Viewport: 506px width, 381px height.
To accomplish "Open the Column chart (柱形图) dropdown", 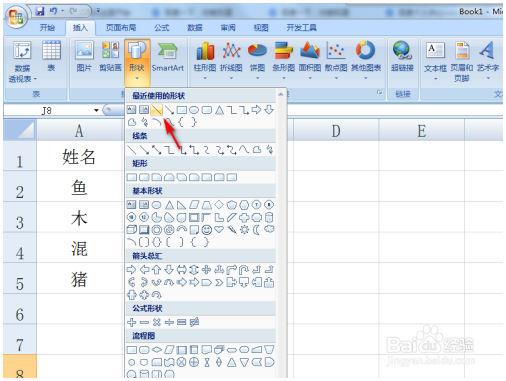I will coord(205,61).
